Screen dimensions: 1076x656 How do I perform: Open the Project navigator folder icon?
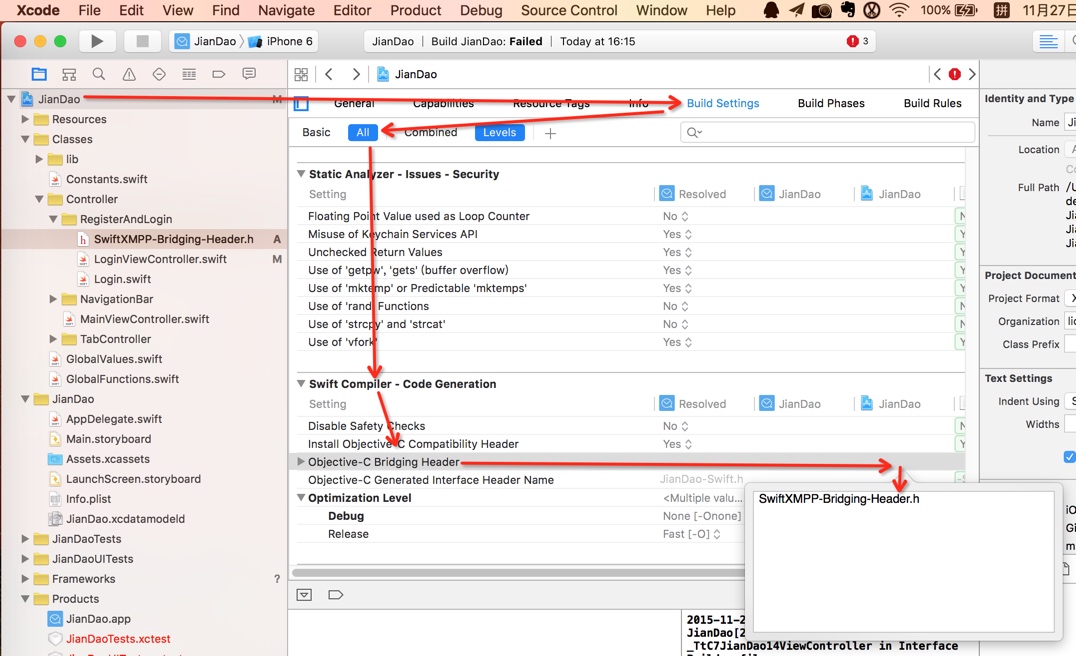point(39,74)
